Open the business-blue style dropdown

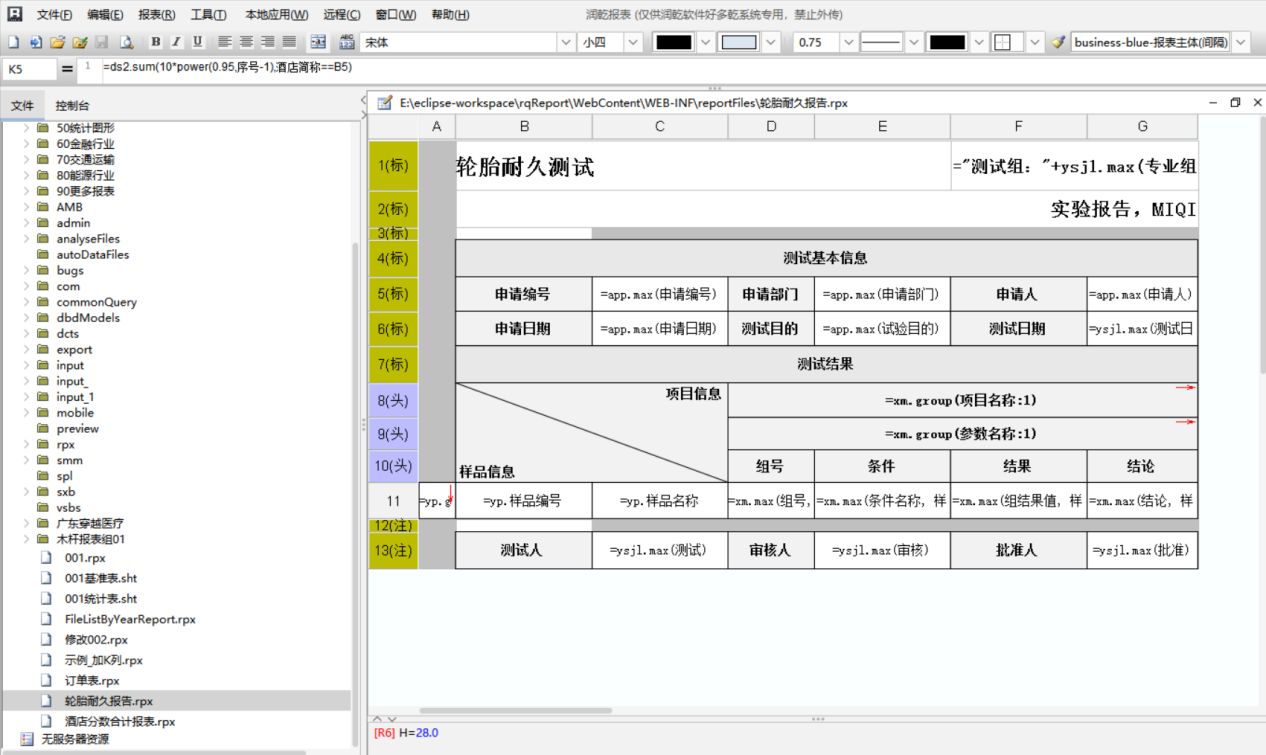pyautogui.click(x=1241, y=42)
